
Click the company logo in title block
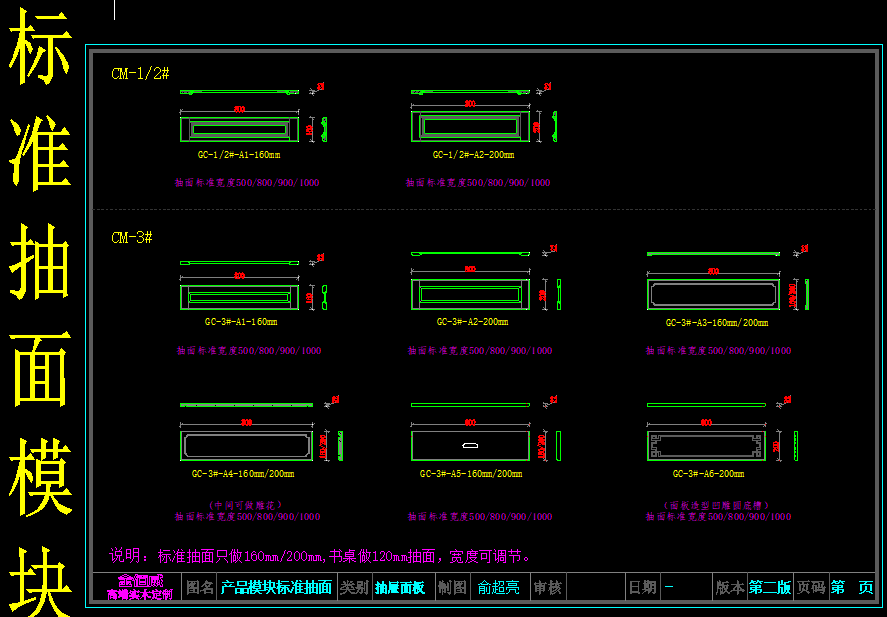139,587
